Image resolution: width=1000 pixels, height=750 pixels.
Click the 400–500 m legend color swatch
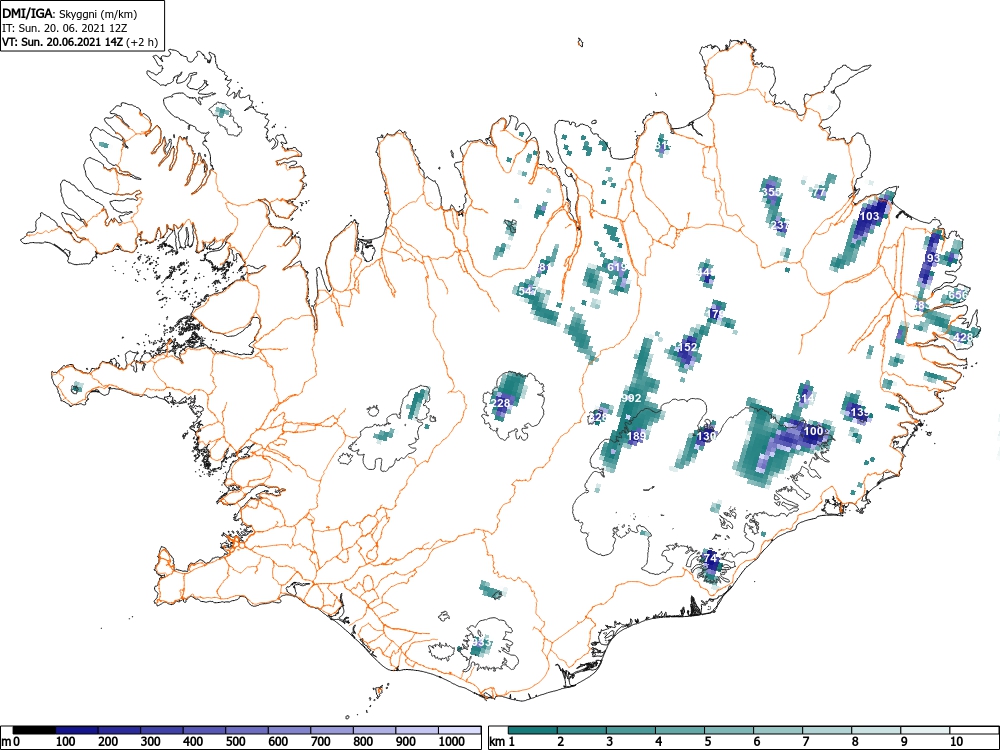[205, 730]
